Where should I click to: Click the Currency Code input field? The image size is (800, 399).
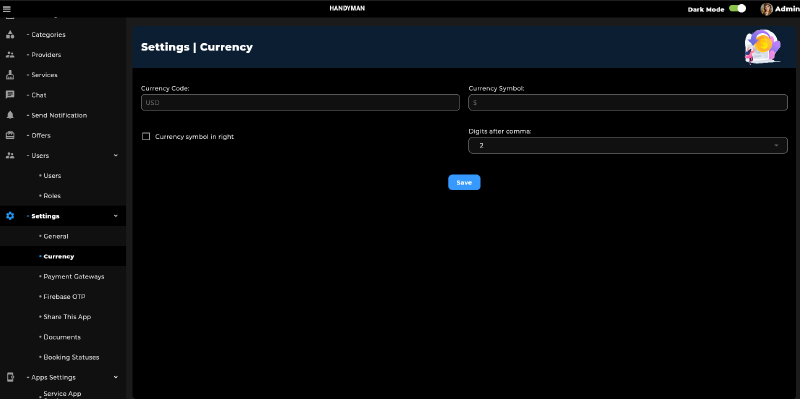(x=300, y=103)
